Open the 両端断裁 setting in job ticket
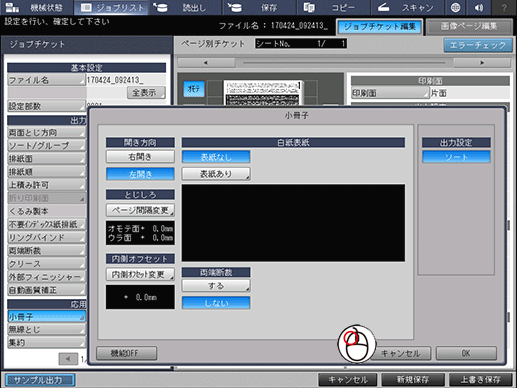The image size is (517, 388). click(46, 250)
